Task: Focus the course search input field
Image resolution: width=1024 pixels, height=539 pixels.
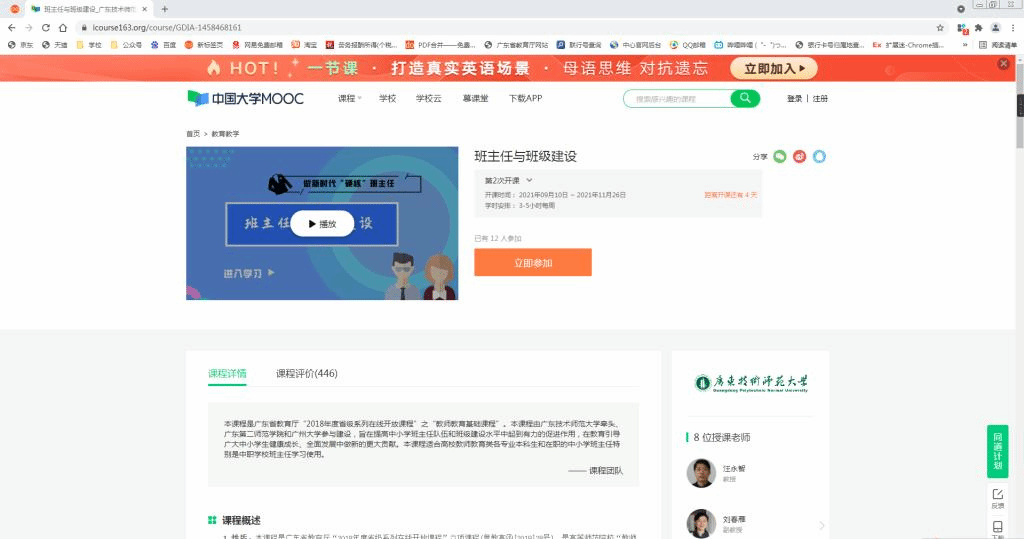Action: (677, 99)
